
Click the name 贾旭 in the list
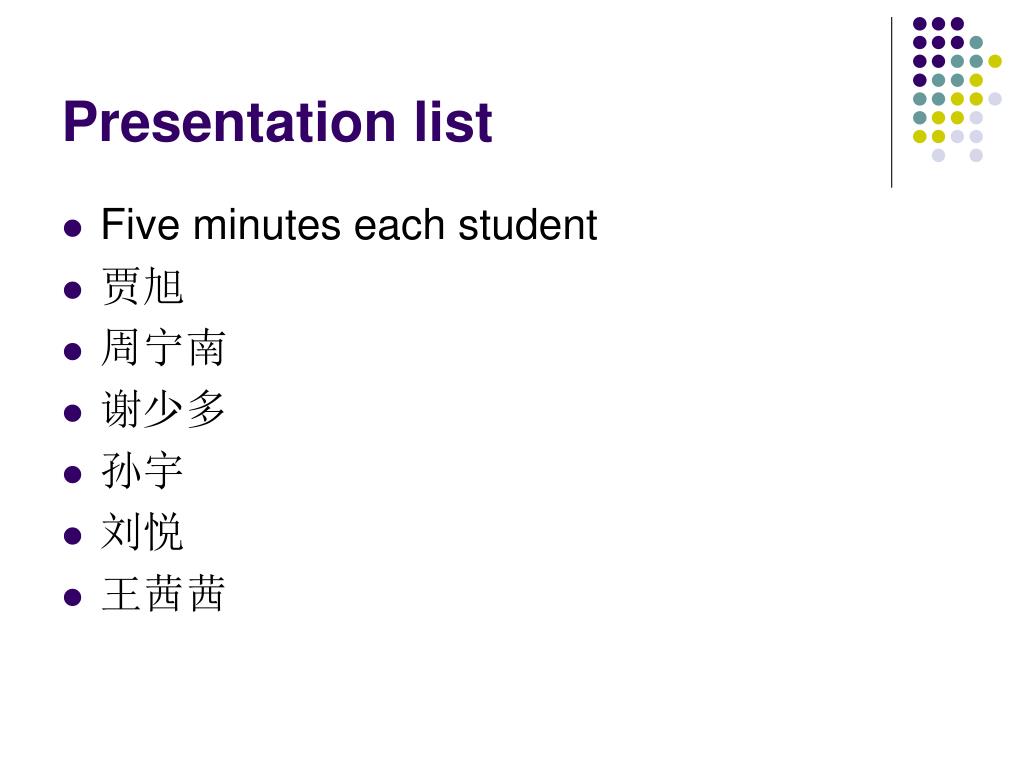142,286
